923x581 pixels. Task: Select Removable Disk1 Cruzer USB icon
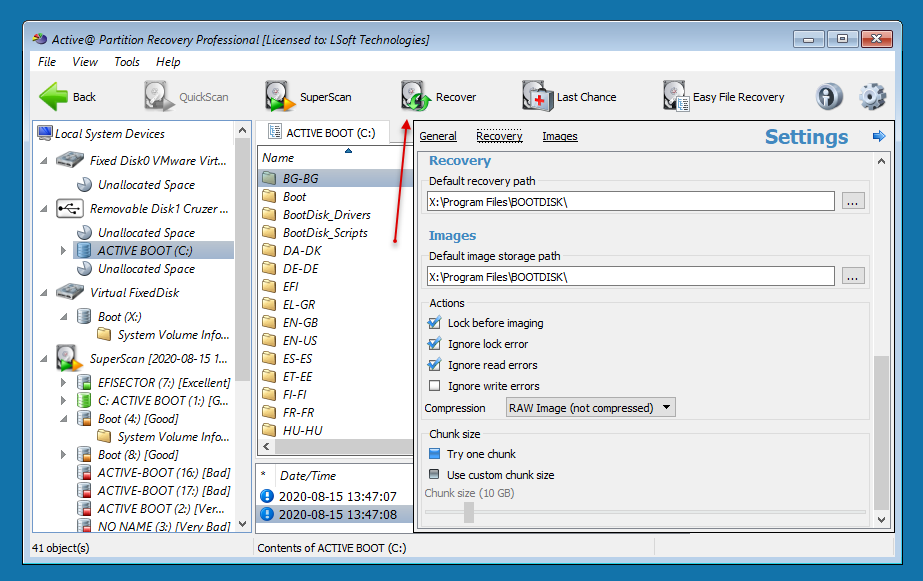pos(69,208)
